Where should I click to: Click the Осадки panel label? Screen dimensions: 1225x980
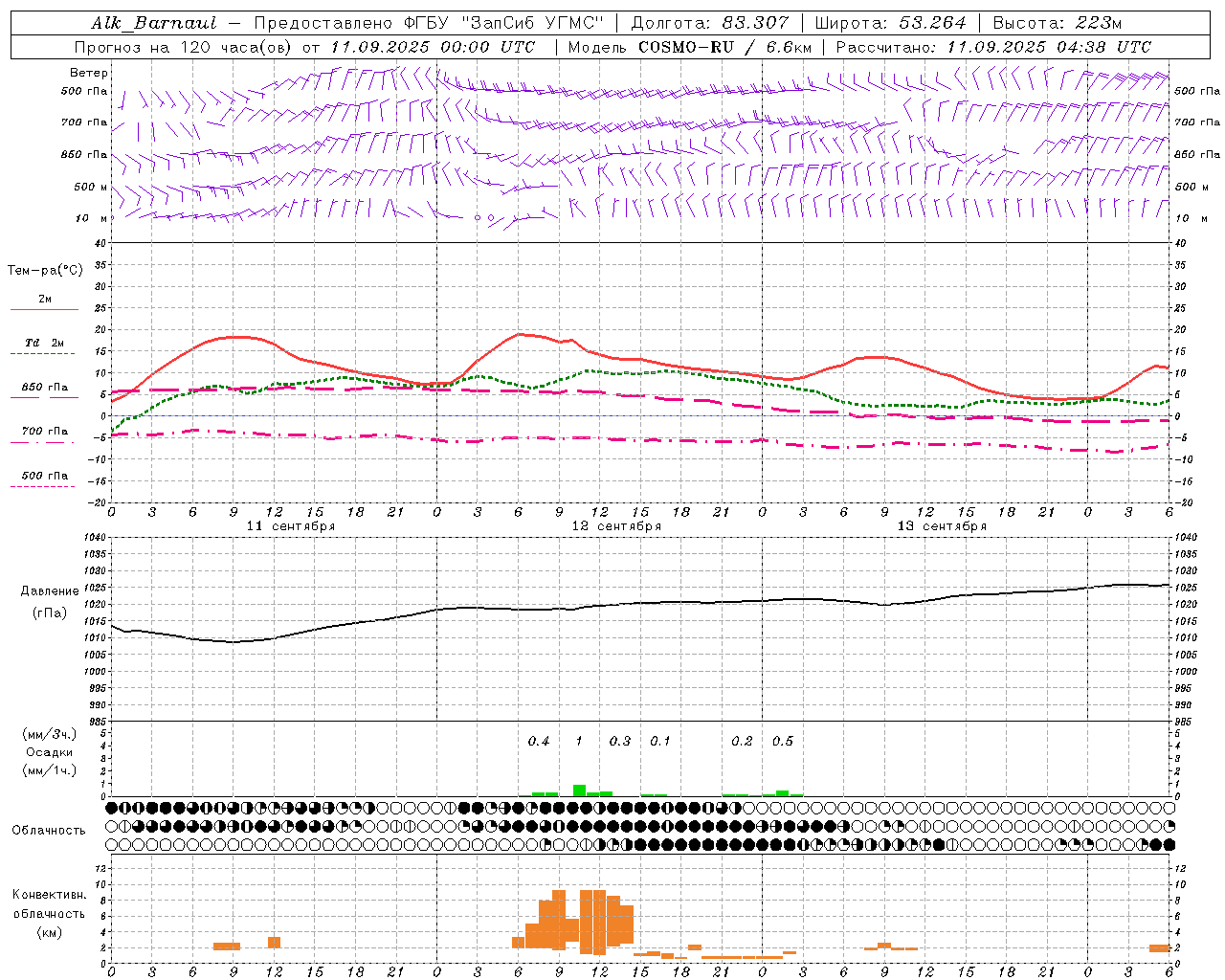coord(50,752)
